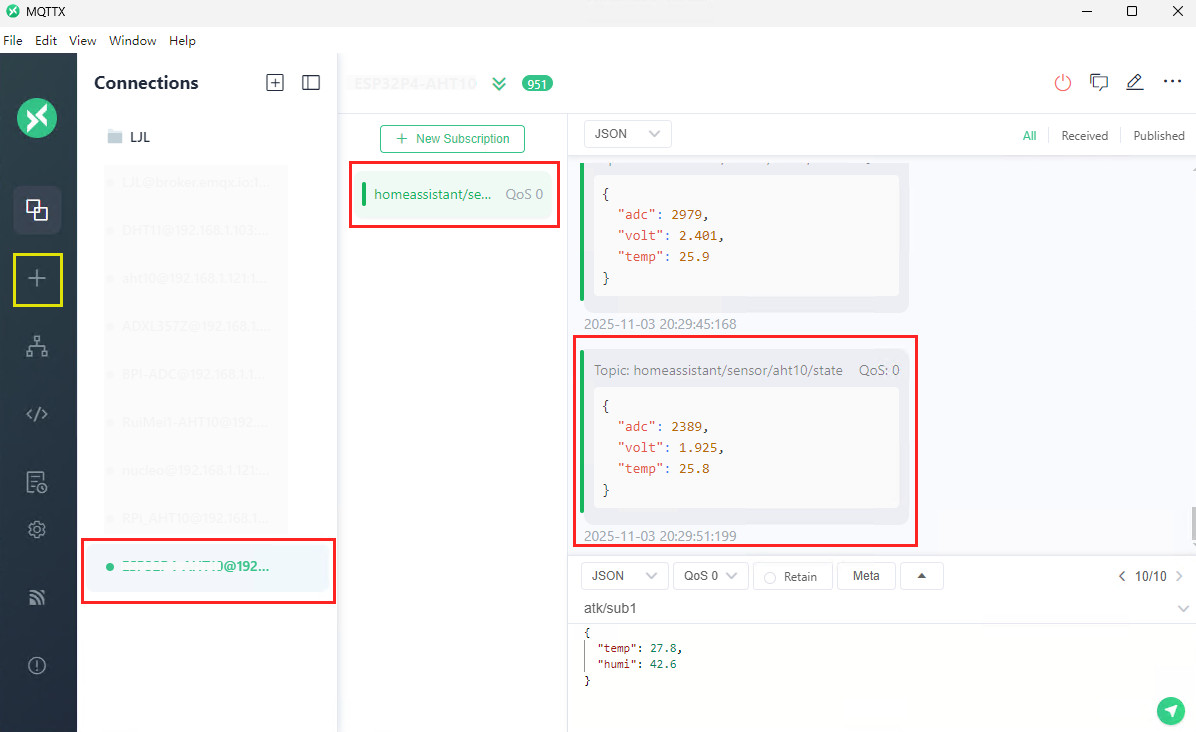This screenshot has height=732, width=1196.
Task: Open the received payload JSON format dropdown
Action: (628, 133)
